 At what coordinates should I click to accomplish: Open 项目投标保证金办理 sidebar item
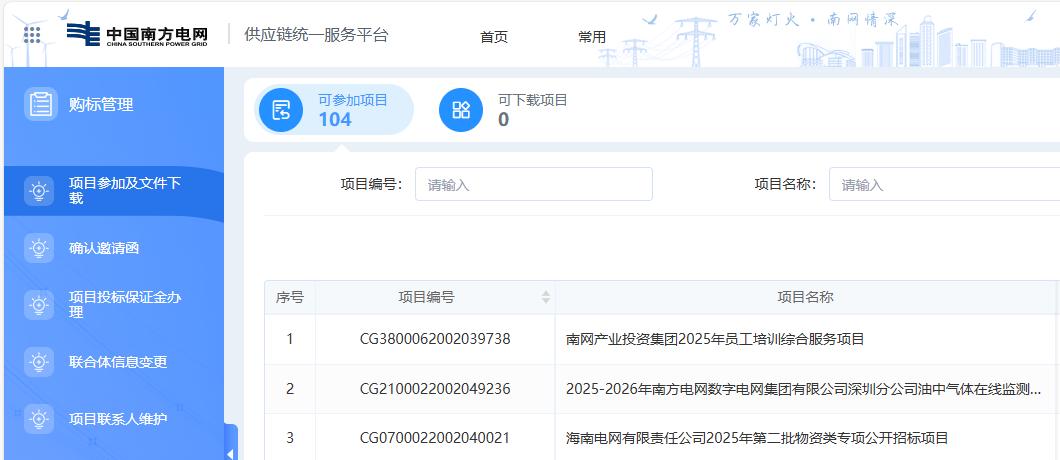tap(114, 305)
